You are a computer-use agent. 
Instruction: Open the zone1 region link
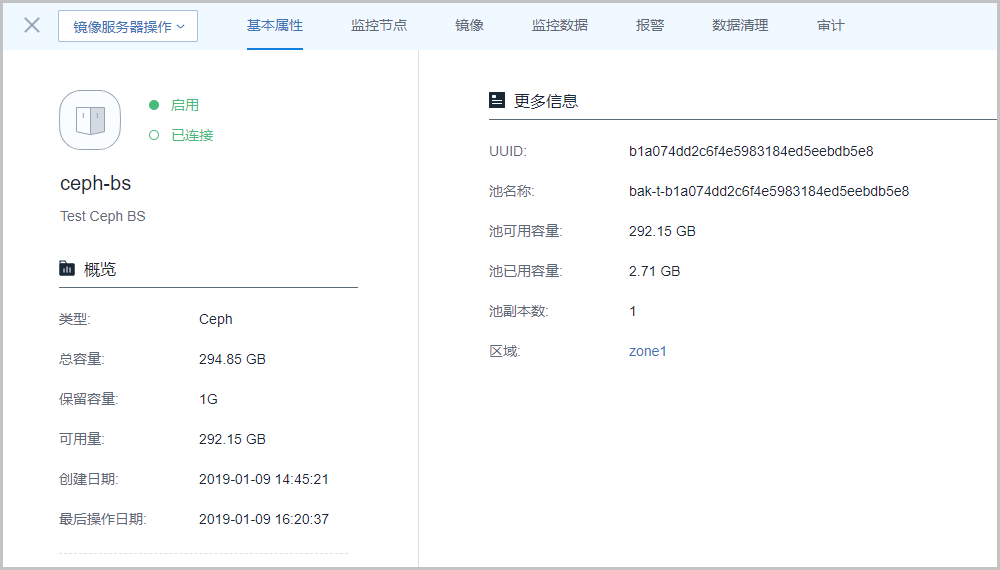coord(647,351)
